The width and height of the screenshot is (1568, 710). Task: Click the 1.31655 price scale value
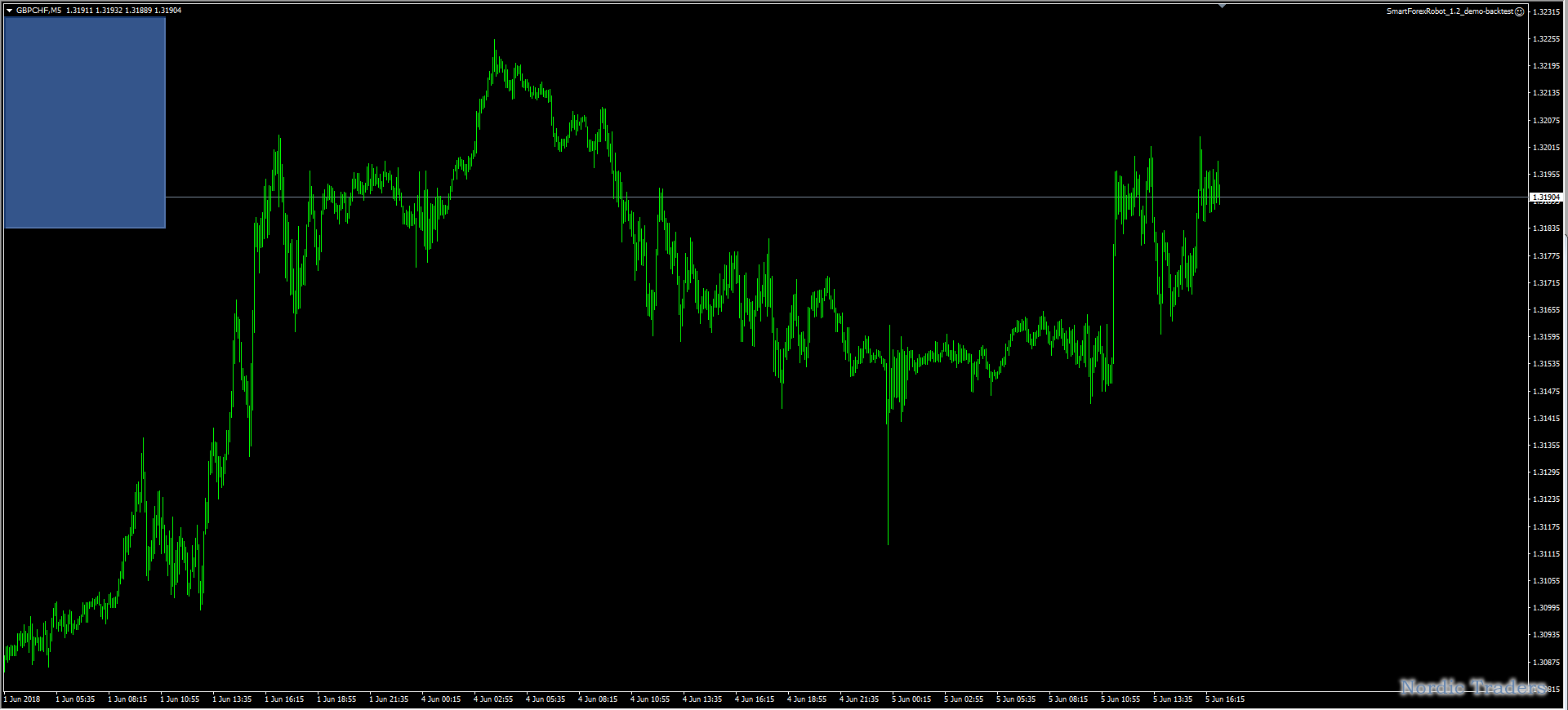click(x=1546, y=310)
